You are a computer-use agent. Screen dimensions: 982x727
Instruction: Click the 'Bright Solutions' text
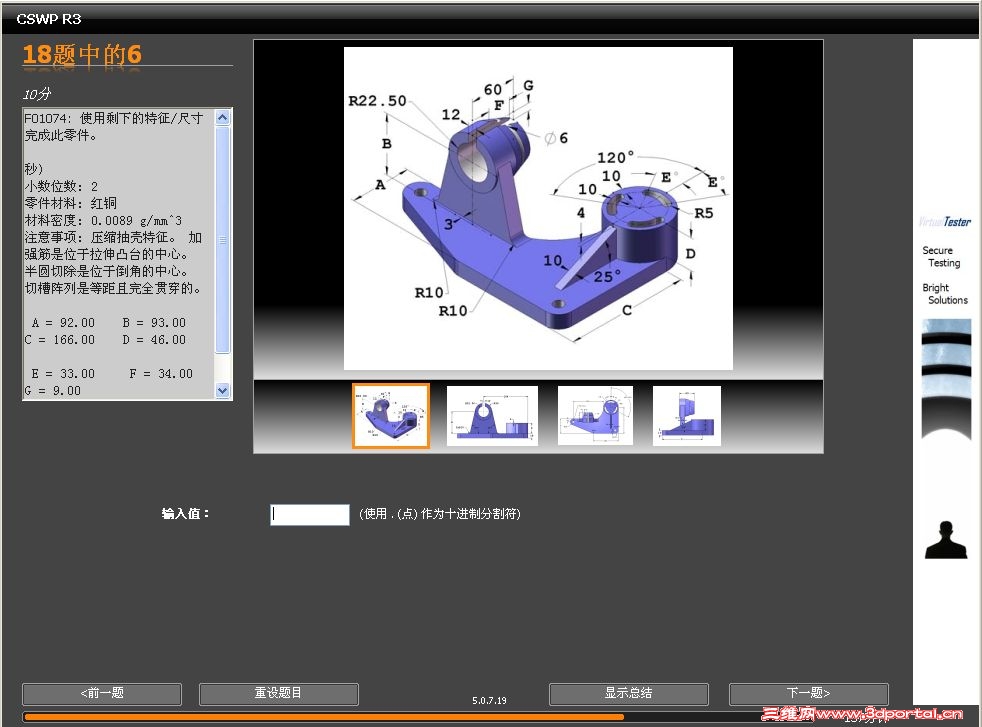pos(944,294)
